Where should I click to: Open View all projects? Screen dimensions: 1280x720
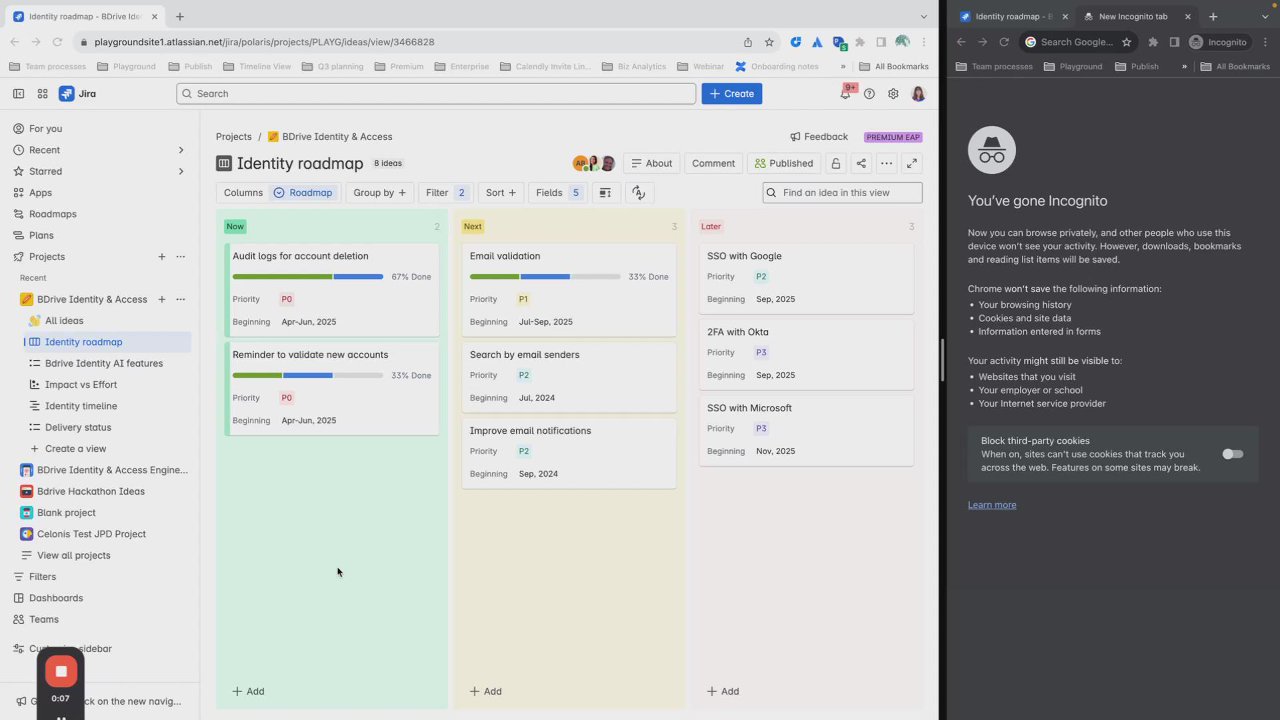click(74, 555)
